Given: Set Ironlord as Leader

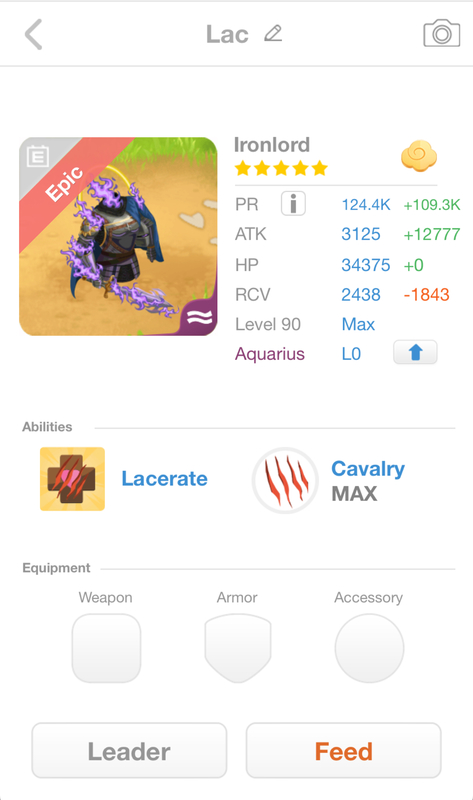Looking at the screenshot, I should [129, 751].
